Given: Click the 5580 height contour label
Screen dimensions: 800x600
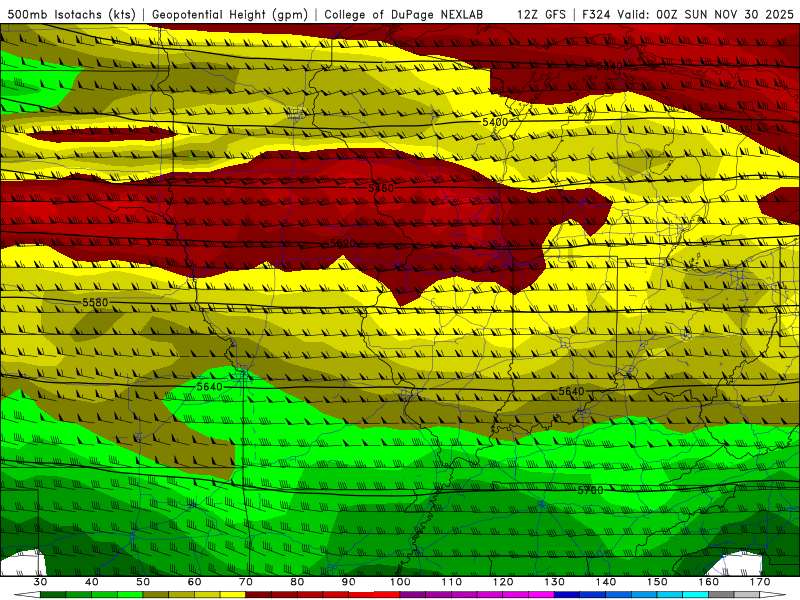Looking at the screenshot, I should (x=95, y=303).
